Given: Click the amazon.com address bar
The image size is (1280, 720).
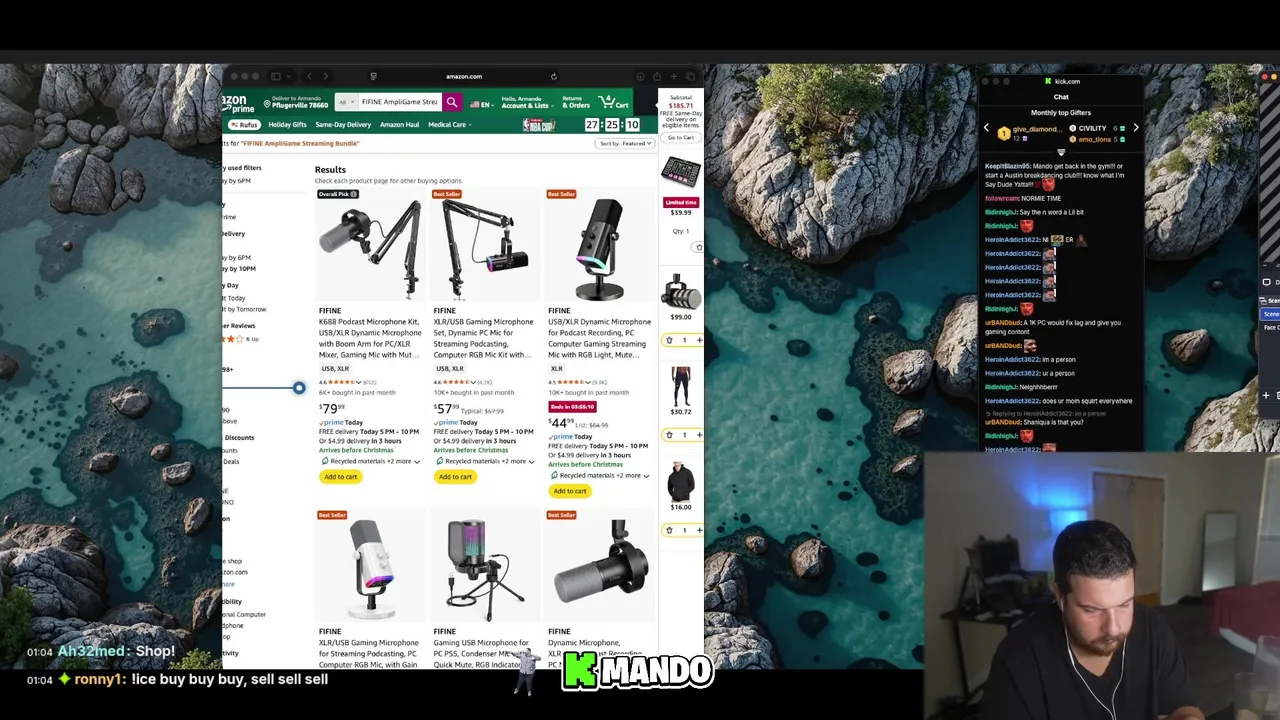Looking at the screenshot, I should (x=463, y=76).
